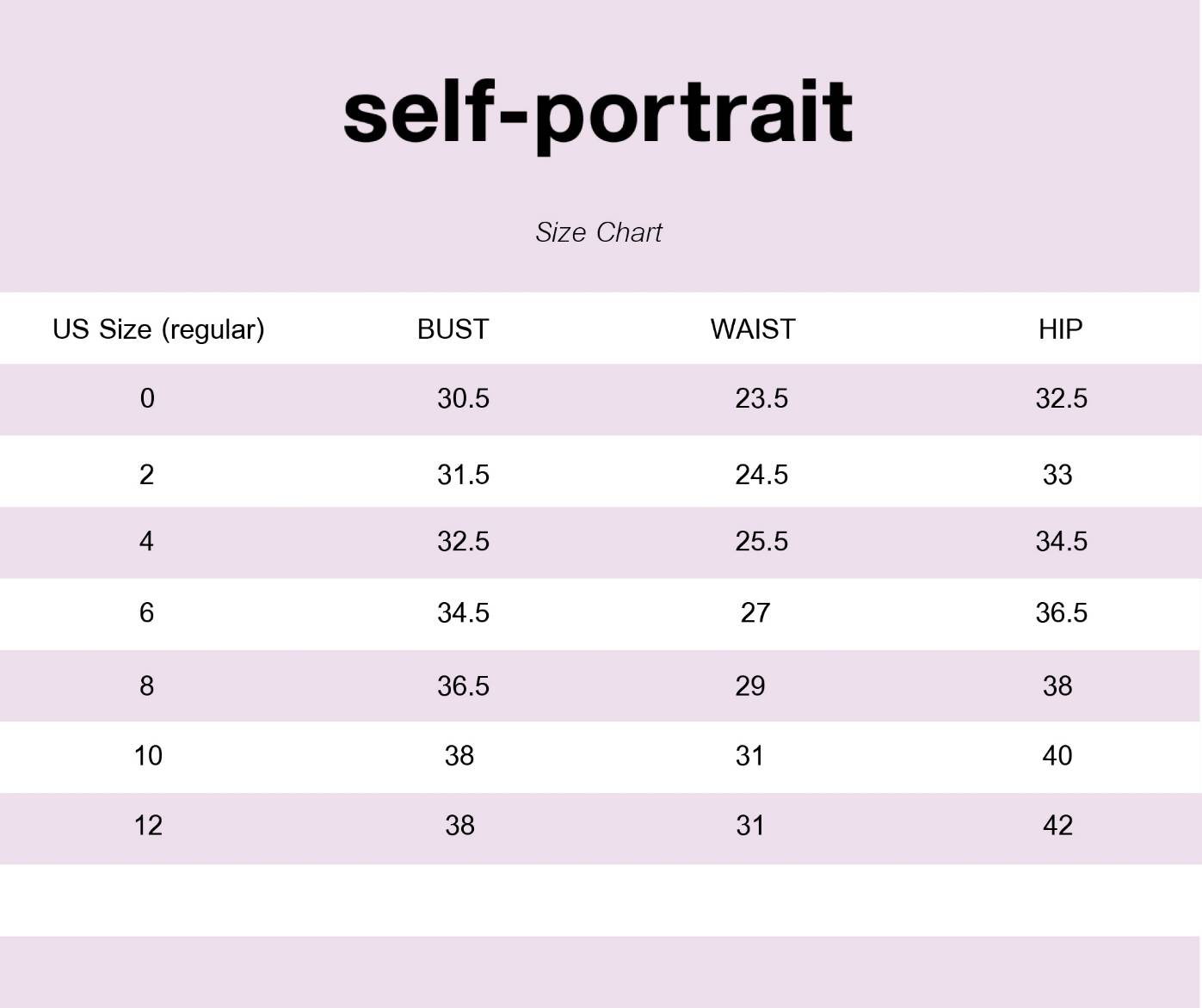The height and width of the screenshot is (1008, 1202).
Task: Click bust value 36.5 for size 8
Action: coord(463,685)
